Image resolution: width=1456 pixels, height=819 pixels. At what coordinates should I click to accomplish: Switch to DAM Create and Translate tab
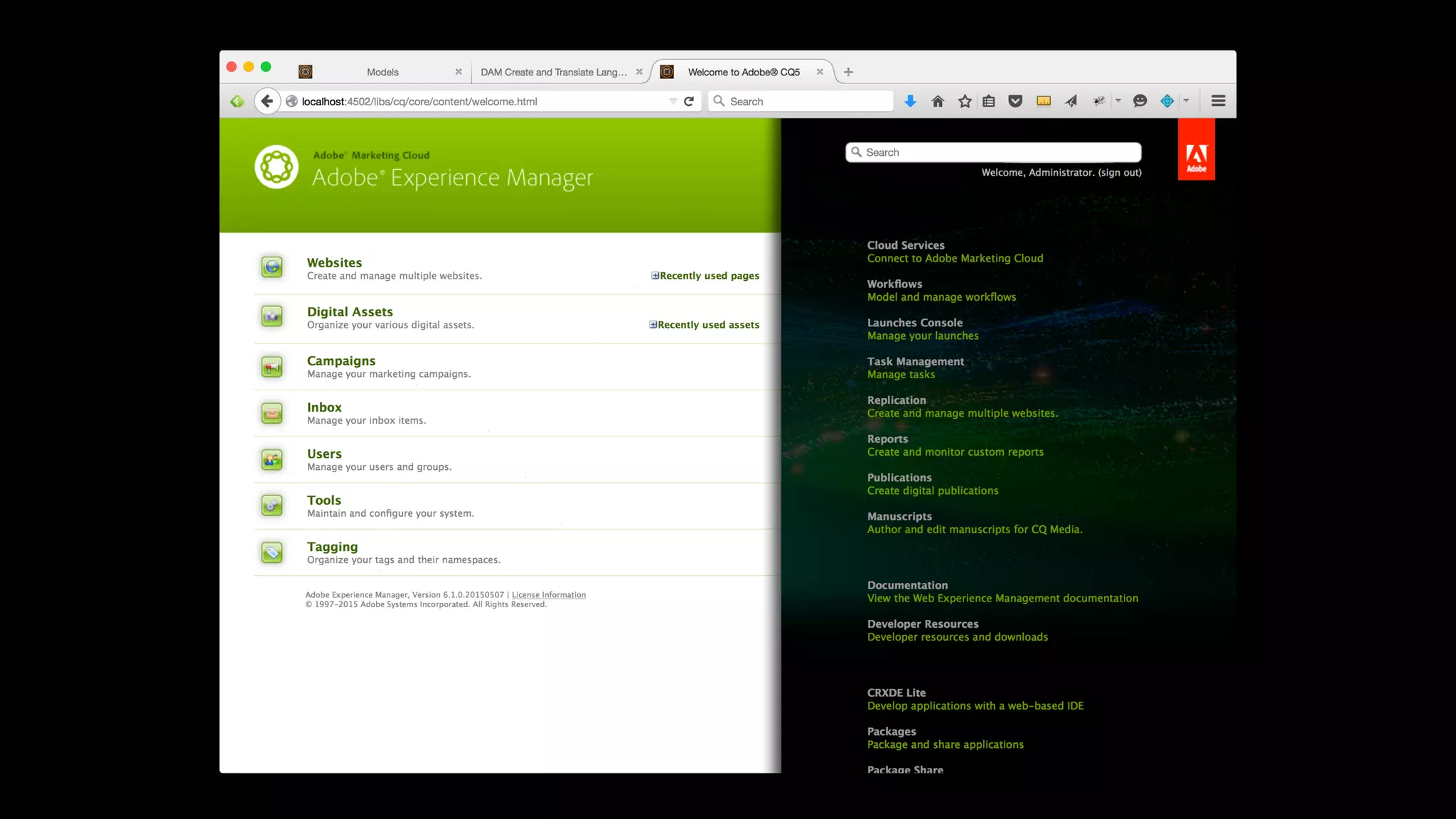[x=554, y=72]
